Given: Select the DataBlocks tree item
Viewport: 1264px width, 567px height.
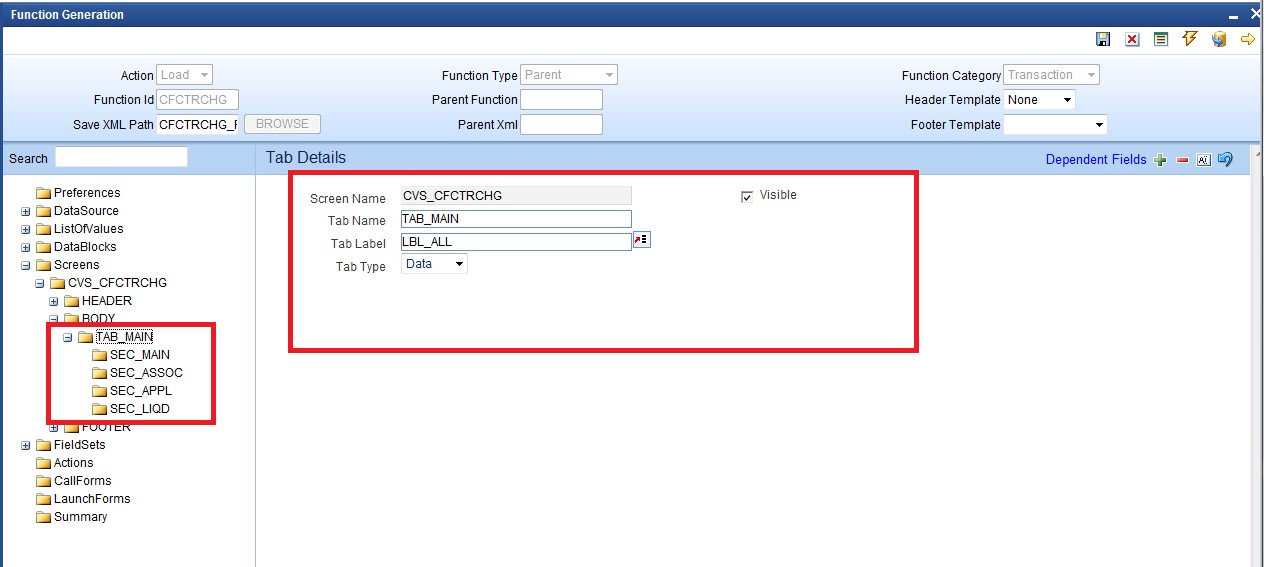Looking at the screenshot, I should click(x=85, y=247).
